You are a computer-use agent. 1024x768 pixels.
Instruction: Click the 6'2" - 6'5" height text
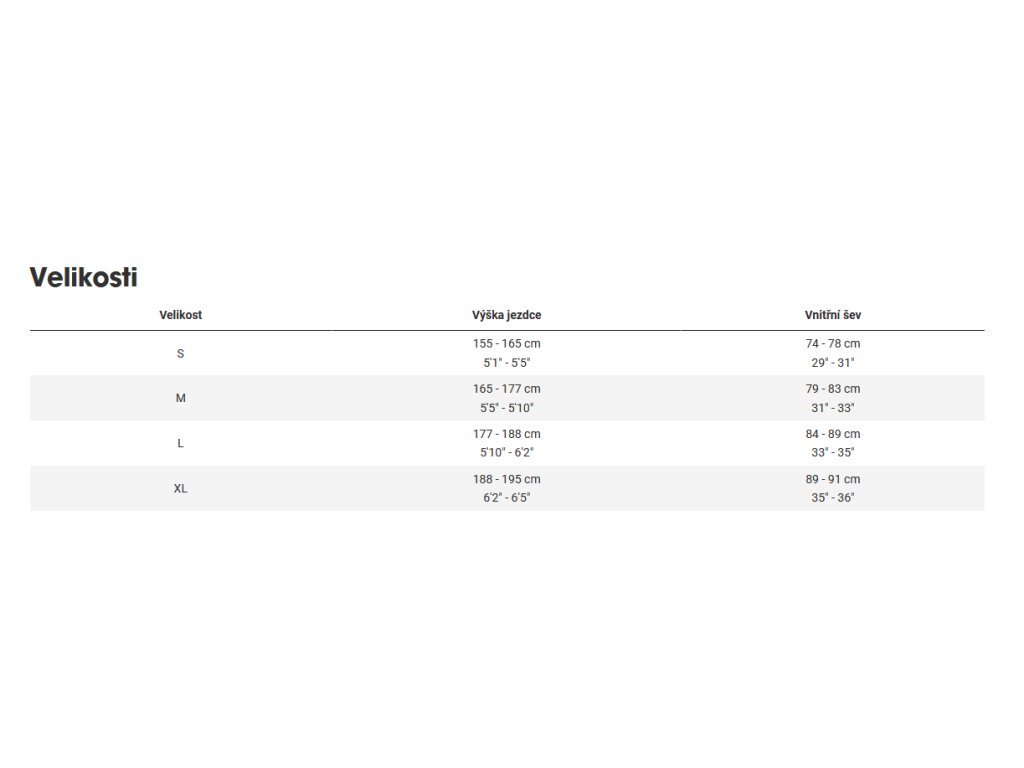pyautogui.click(x=506, y=498)
